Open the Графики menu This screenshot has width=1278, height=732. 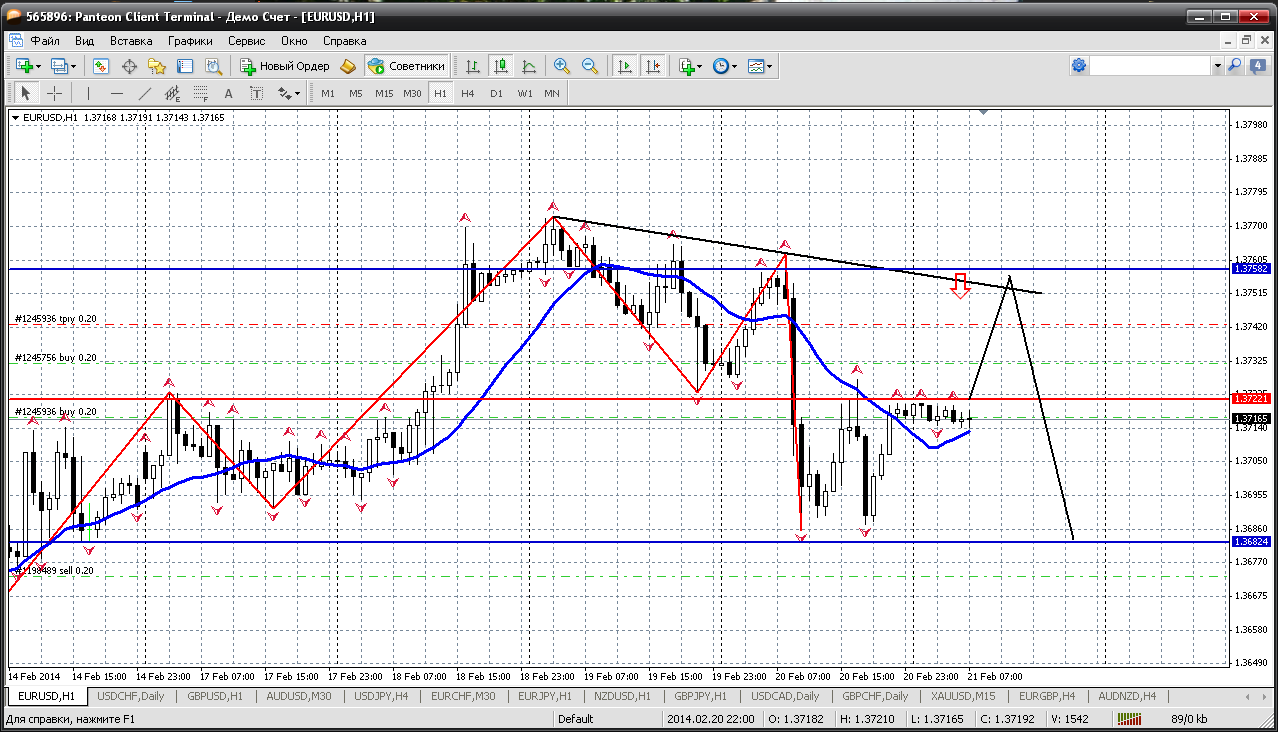tap(190, 41)
